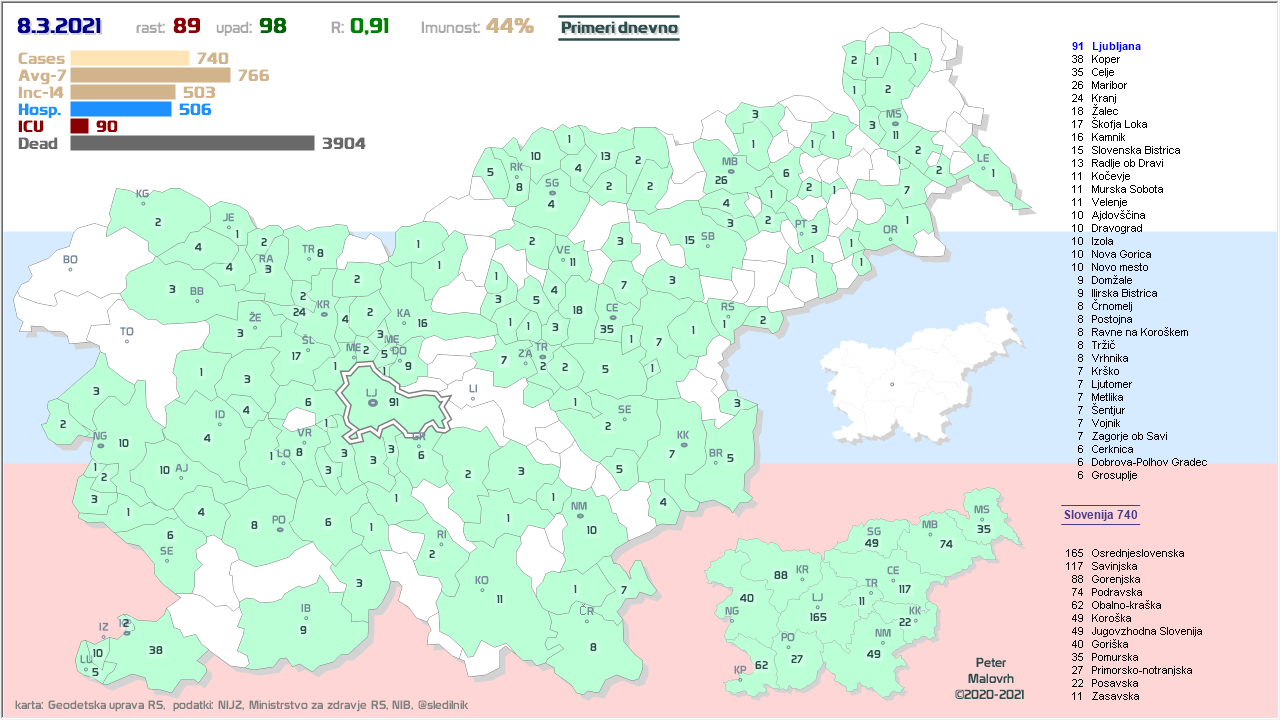Screen dimensions: 1280x720
Task: Click the PO Postojna marker showing 8
Action: (x=279, y=527)
